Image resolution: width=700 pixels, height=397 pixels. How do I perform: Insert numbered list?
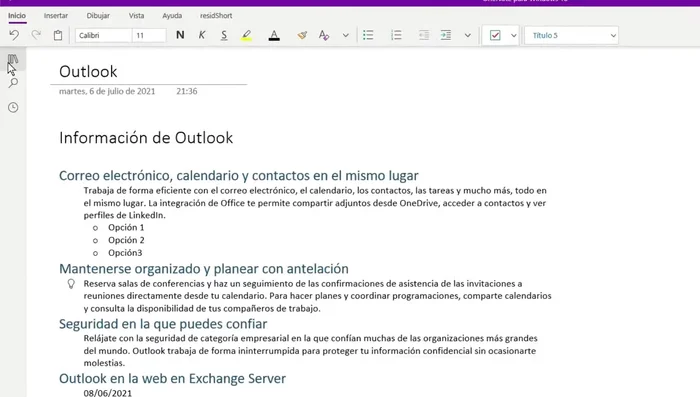coord(396,35)
